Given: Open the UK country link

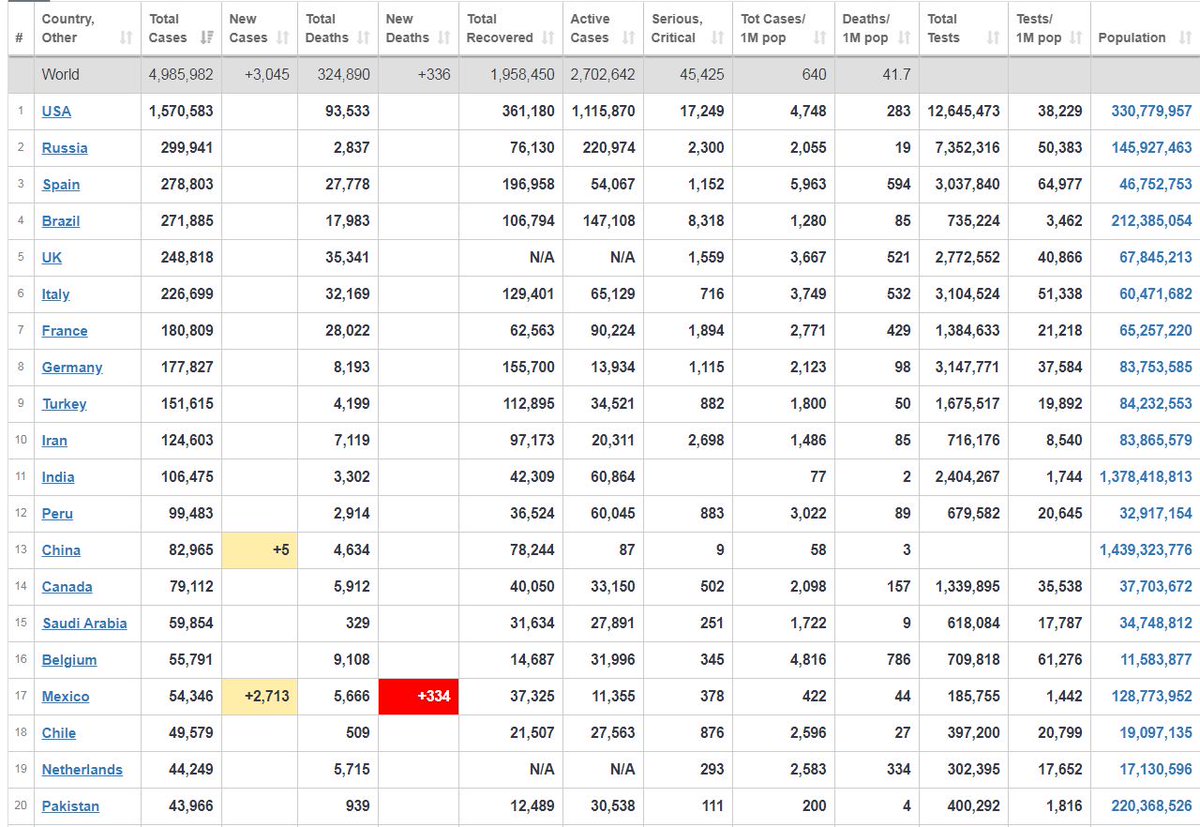Looking at the screenshot, I should tap(52, 258).
